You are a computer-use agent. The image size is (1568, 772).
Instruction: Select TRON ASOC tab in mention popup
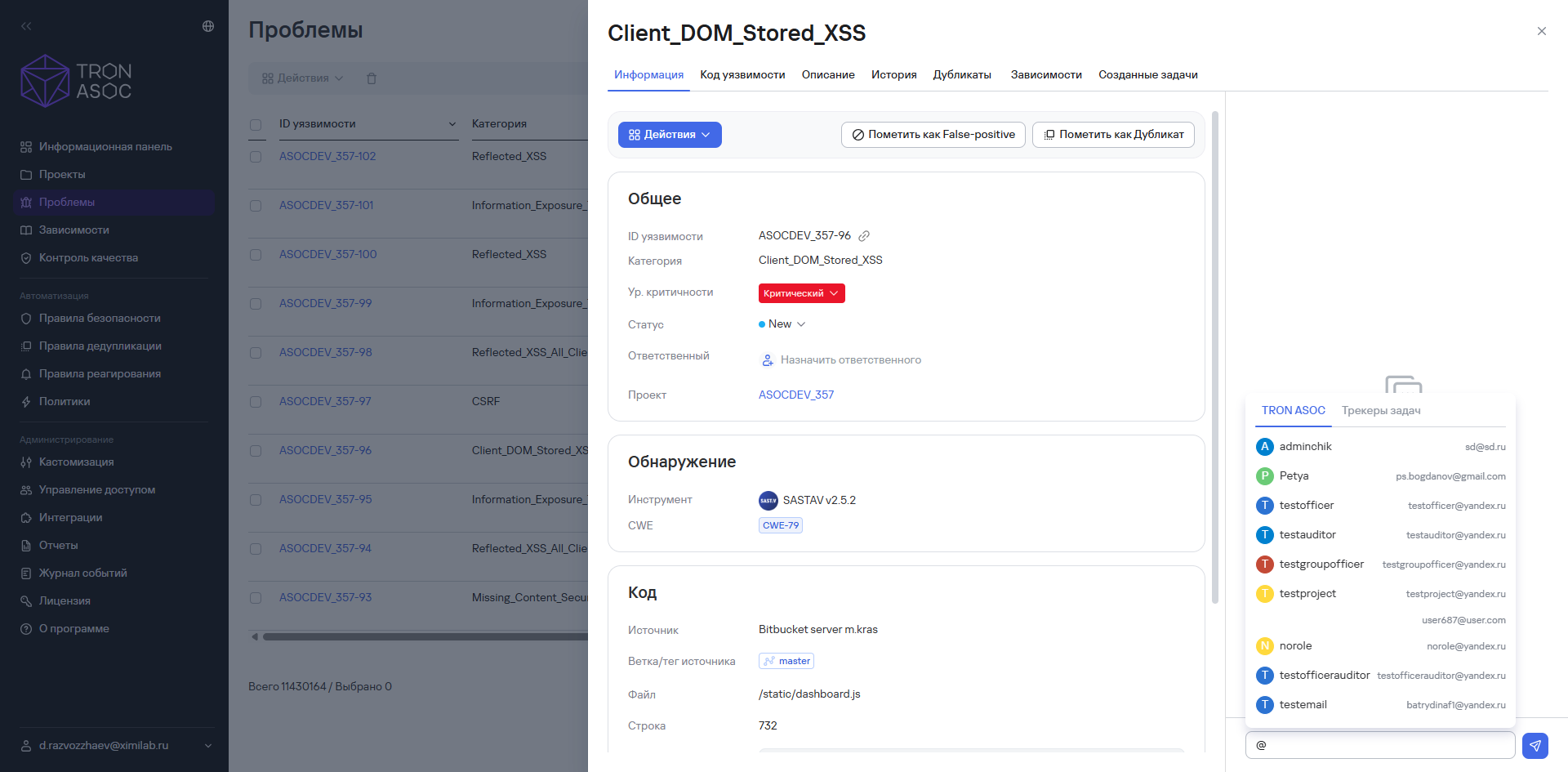pyautogui.click(x=1294, y=410)
